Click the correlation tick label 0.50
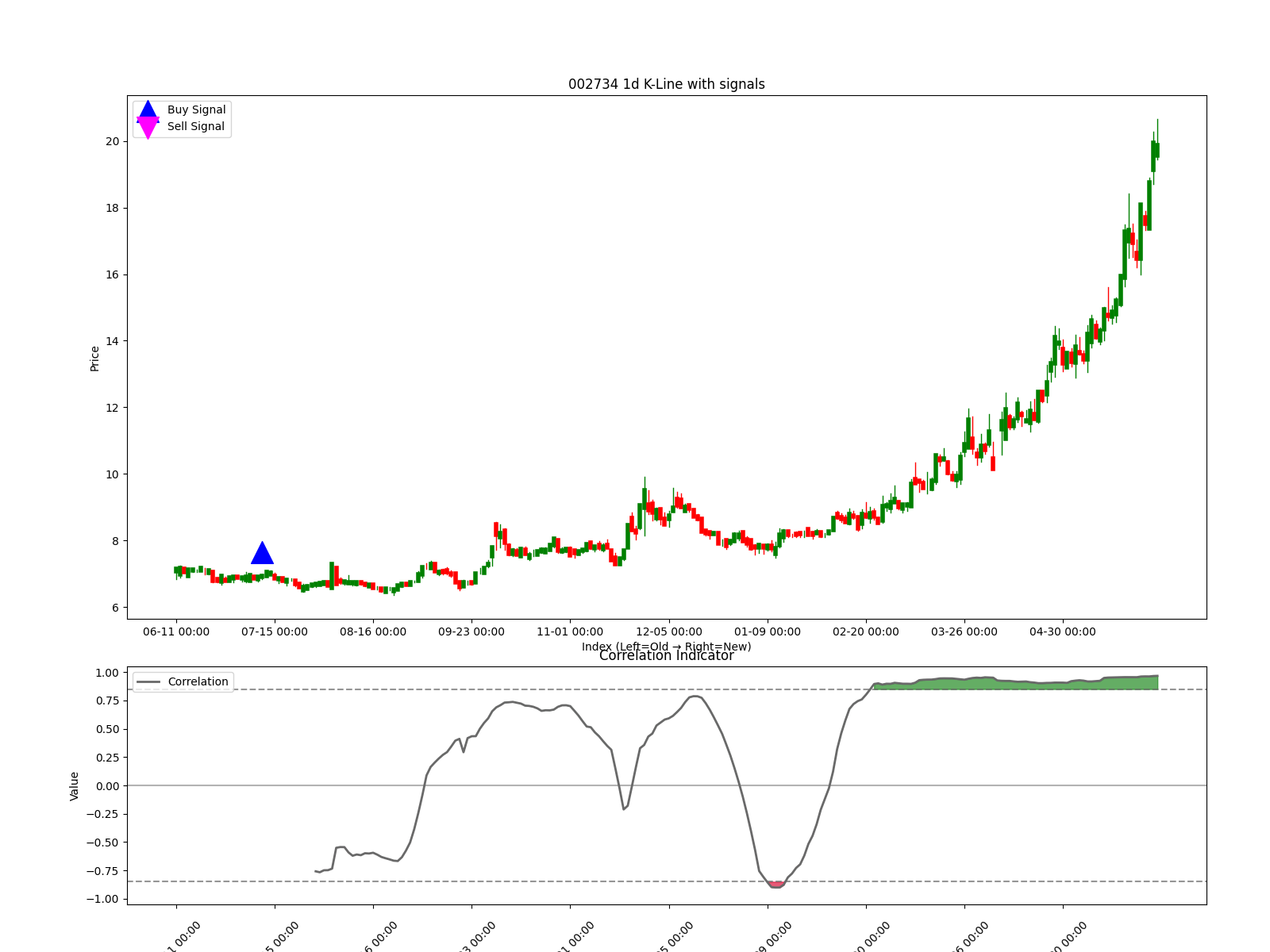This screenshot has width=1270, height=952. click(106, 729)
